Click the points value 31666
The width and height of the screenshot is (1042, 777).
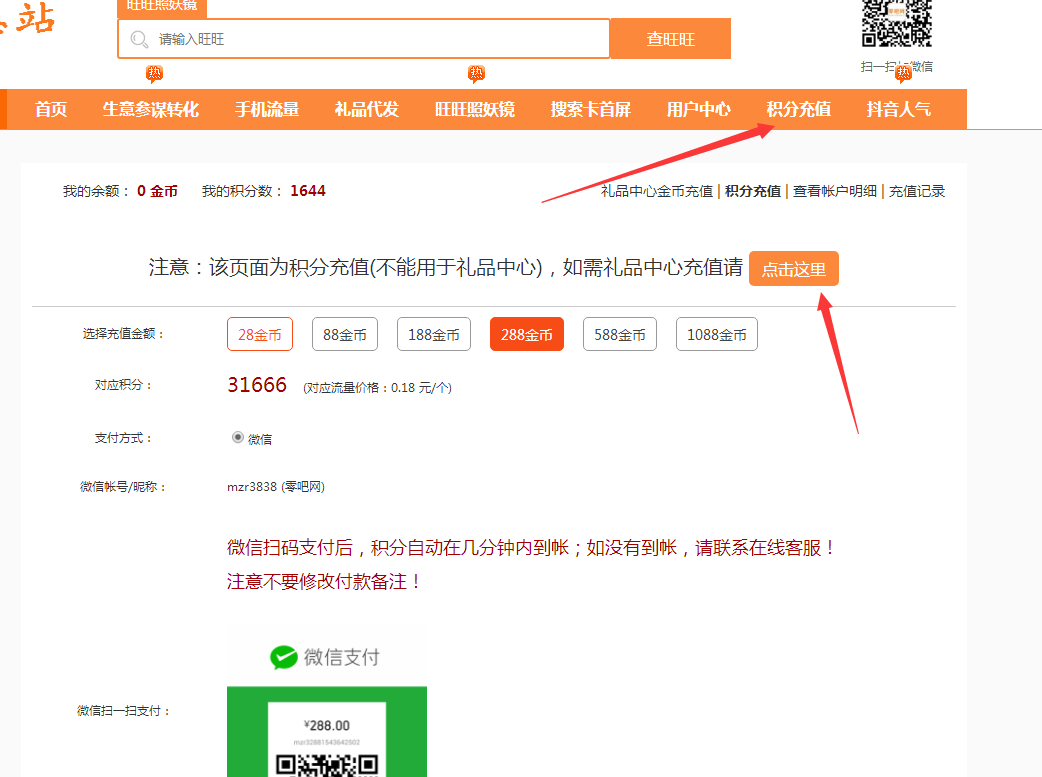pos(257,385)
